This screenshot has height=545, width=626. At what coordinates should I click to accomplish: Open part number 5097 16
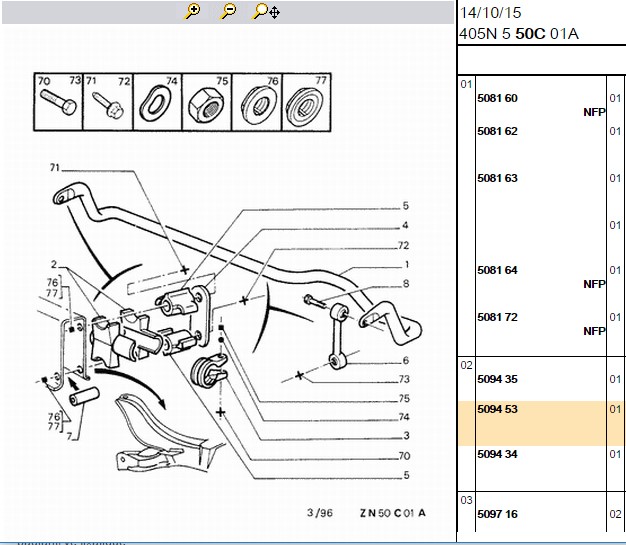(x=497, y=514)
